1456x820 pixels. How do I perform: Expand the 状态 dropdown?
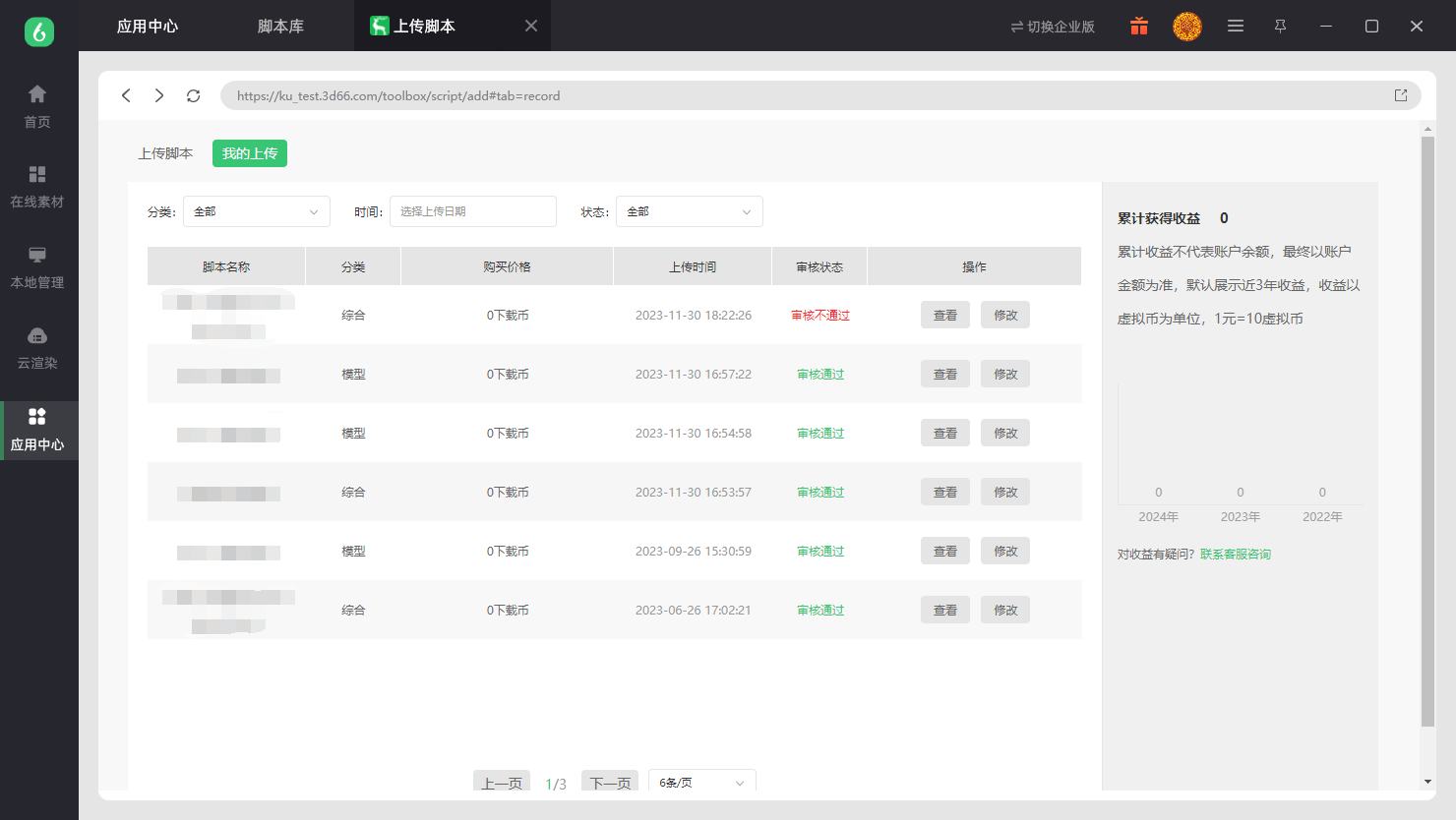pyautogui.click(x=690, y=211)
